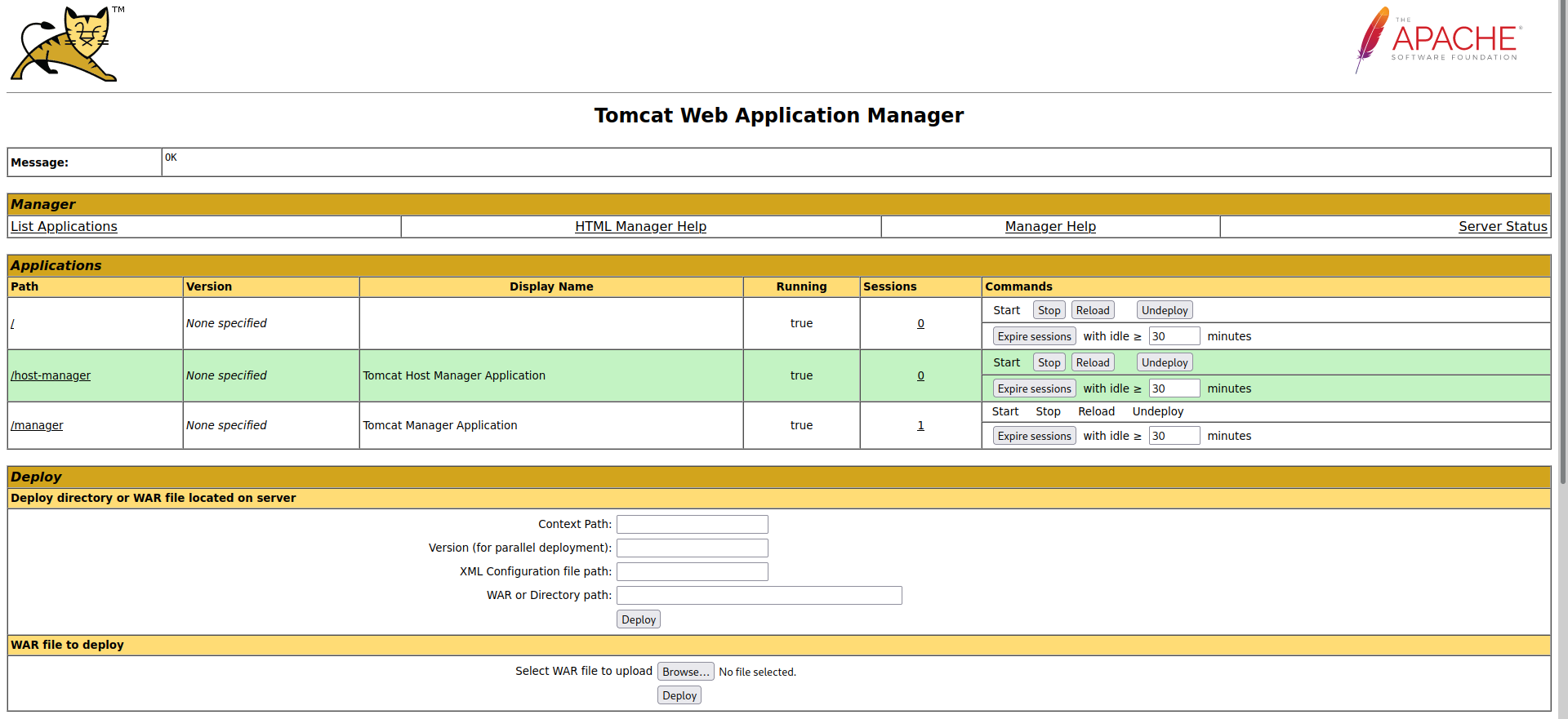Focus the Context Path input field
1568x719 pixels.
pos(693,525)
